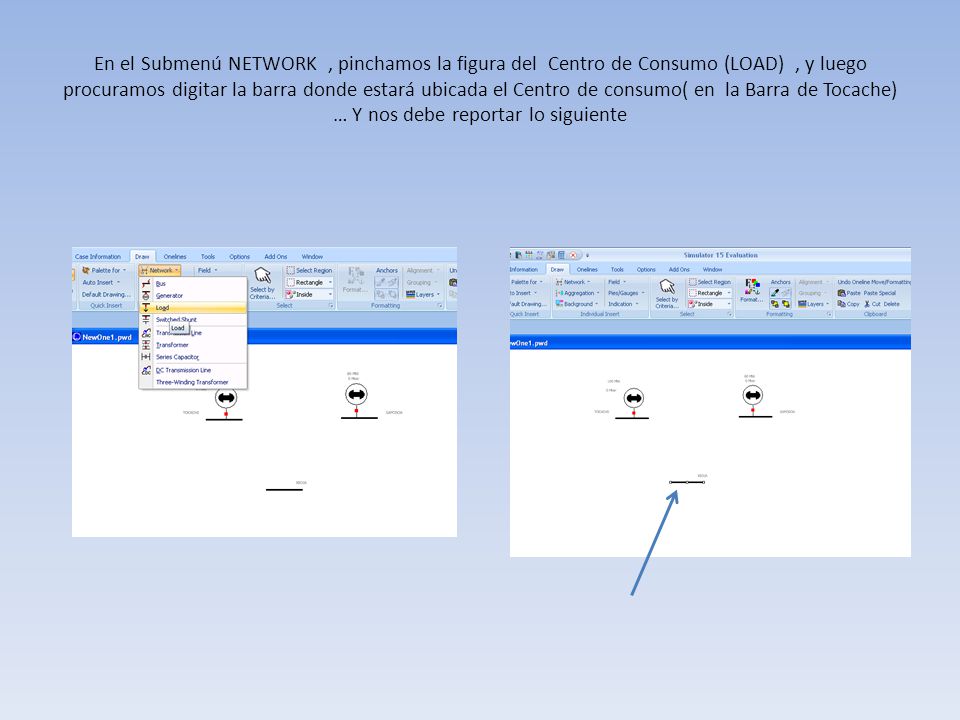This screenshot has width=960, height=720.
Task: Click Copy icon in Clipboard group
Action: [x=842, y=304]
